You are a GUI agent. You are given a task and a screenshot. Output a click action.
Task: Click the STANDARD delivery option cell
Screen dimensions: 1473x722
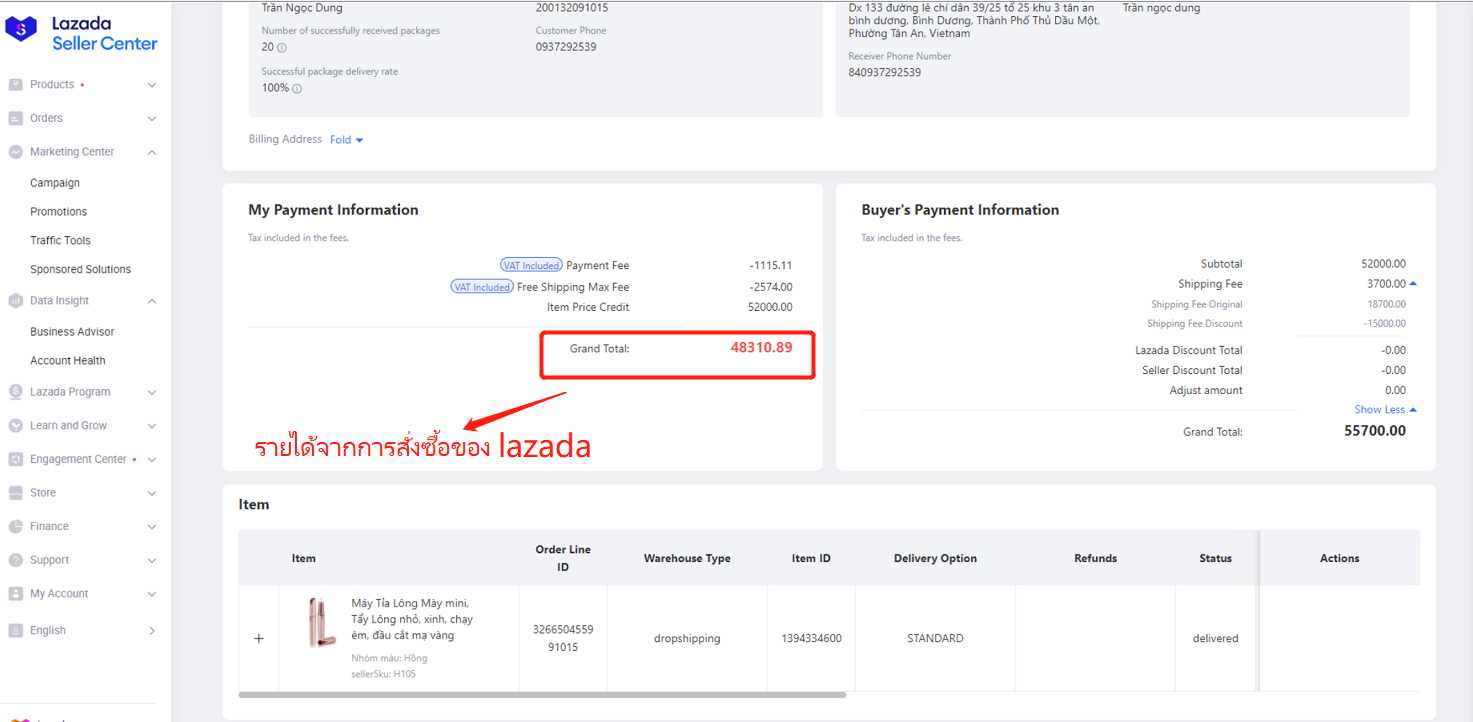(x=935, y=638)
